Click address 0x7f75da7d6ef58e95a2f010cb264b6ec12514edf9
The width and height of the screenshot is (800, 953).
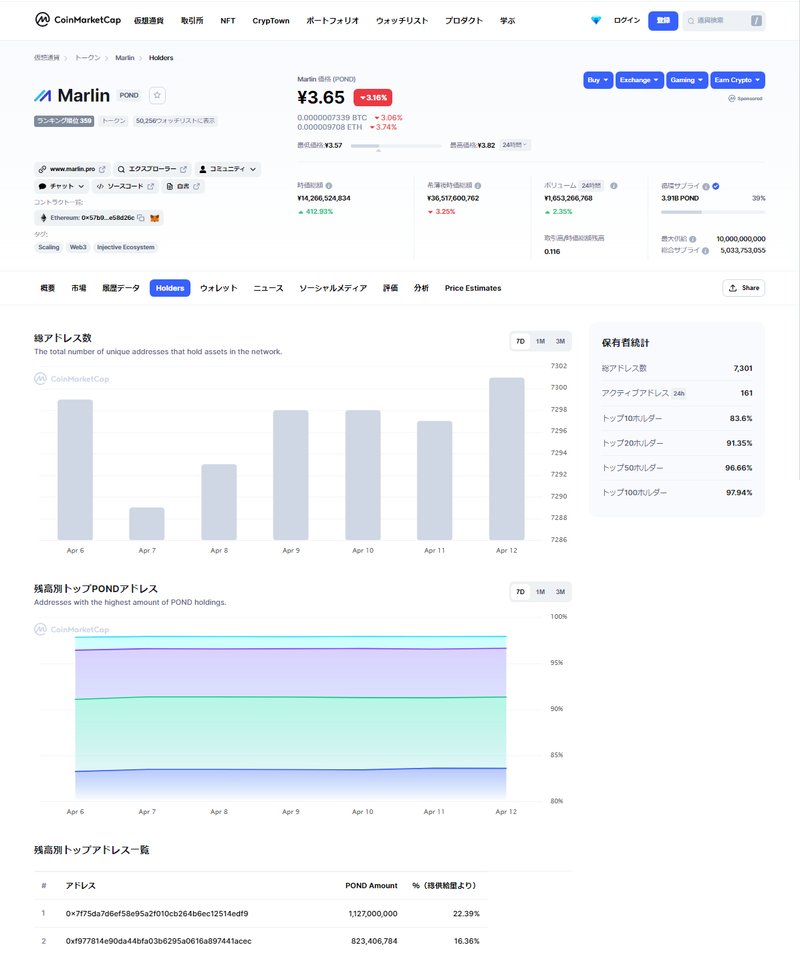pos(157,913)
